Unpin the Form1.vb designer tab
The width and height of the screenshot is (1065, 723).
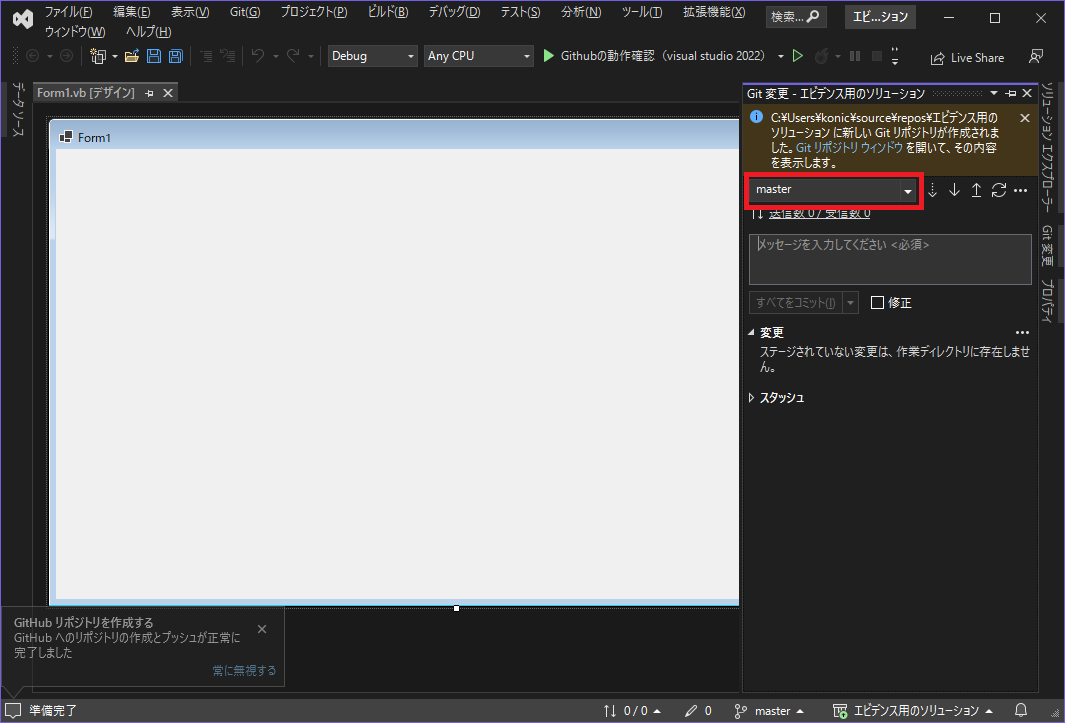pos(148,91)
